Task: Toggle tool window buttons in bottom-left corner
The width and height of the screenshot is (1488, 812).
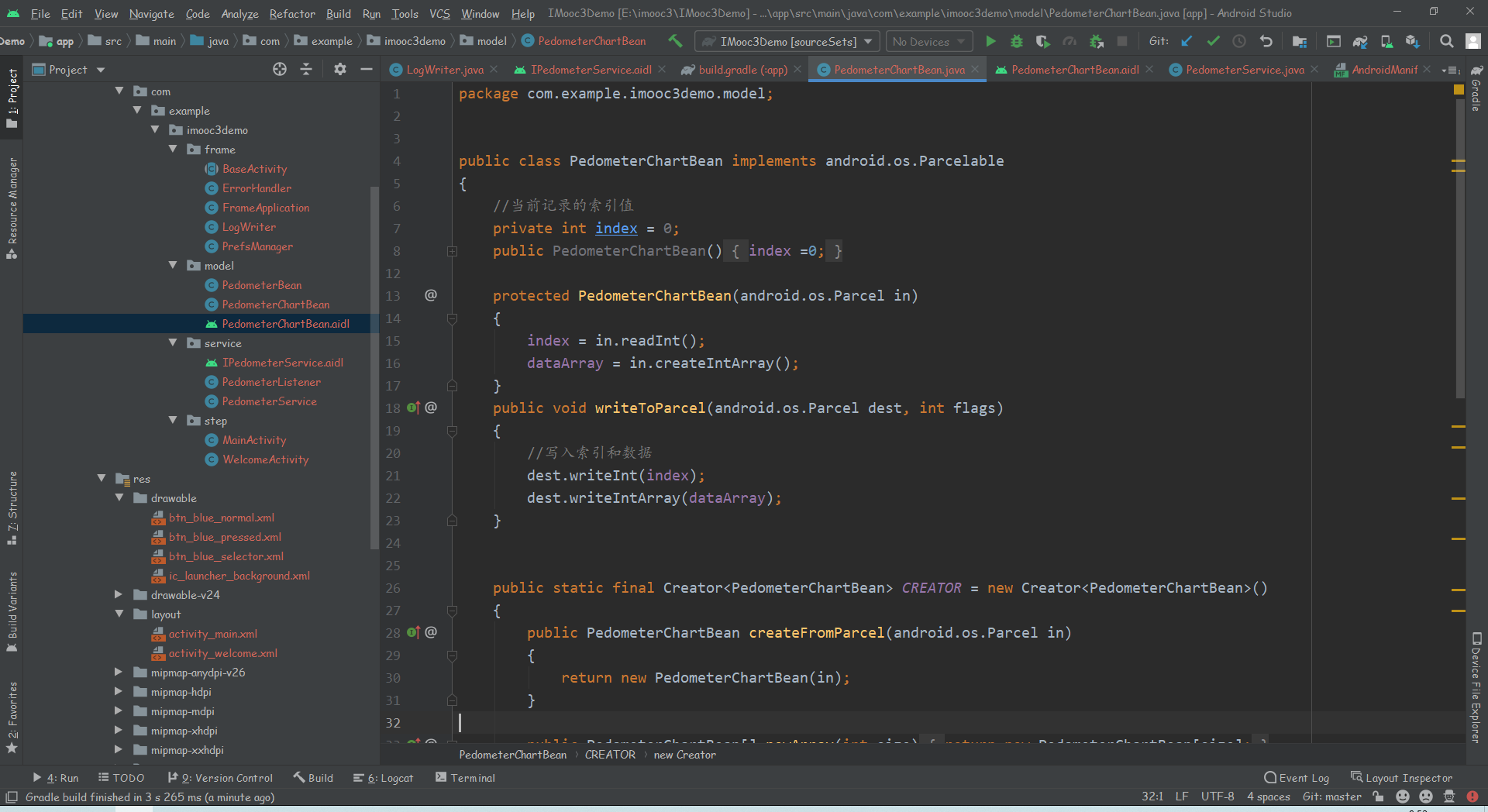Action: (12, 797)
